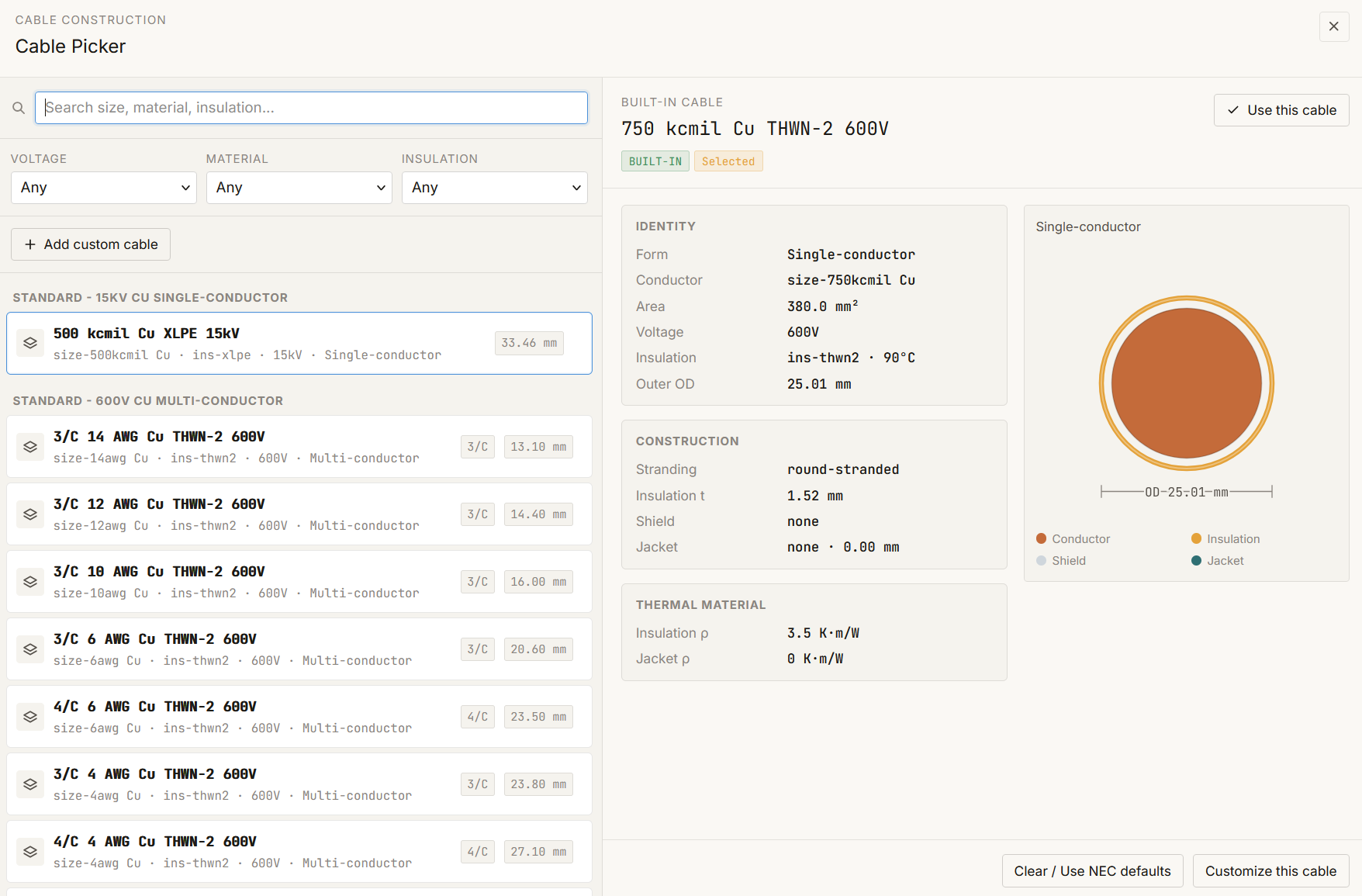Click the Stranding value round-stranded
Screen dimensions: 1362x896
tap(843, 469)
